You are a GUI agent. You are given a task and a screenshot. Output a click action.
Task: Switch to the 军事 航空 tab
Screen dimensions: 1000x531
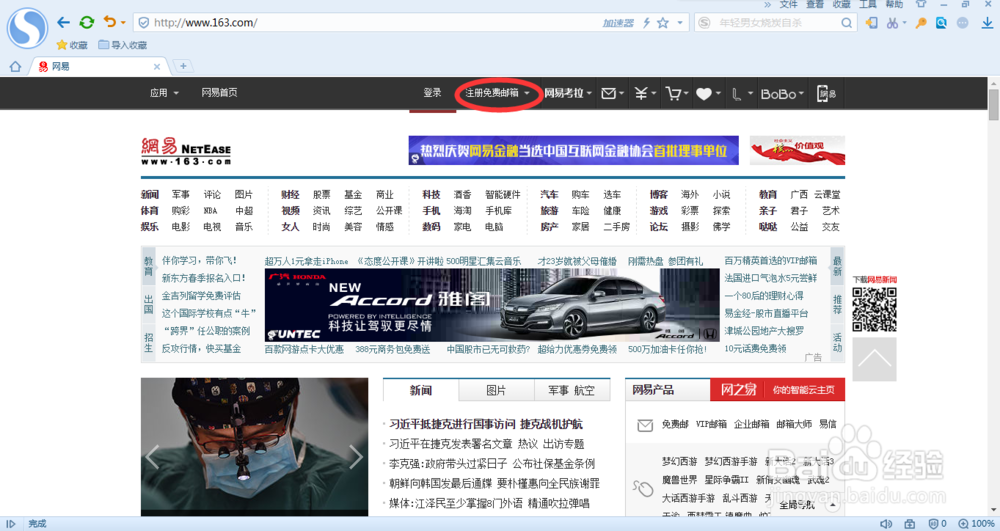pos(571,390)
